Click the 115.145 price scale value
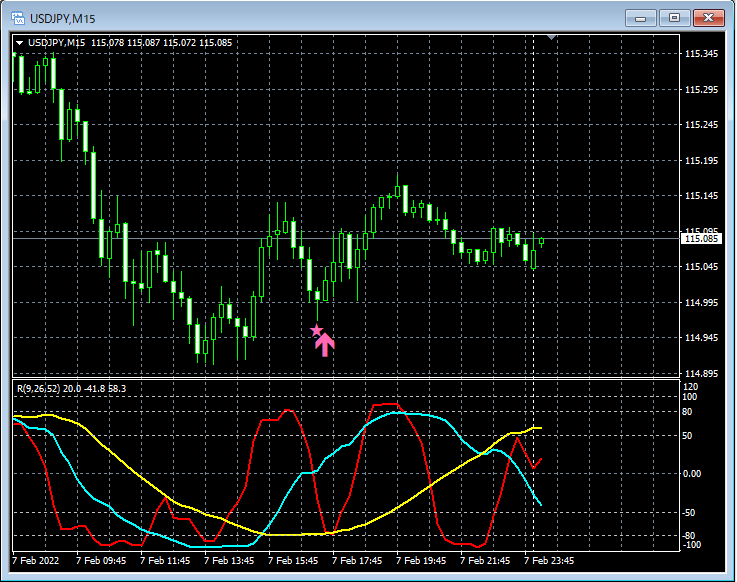 [x=702, y=196]
